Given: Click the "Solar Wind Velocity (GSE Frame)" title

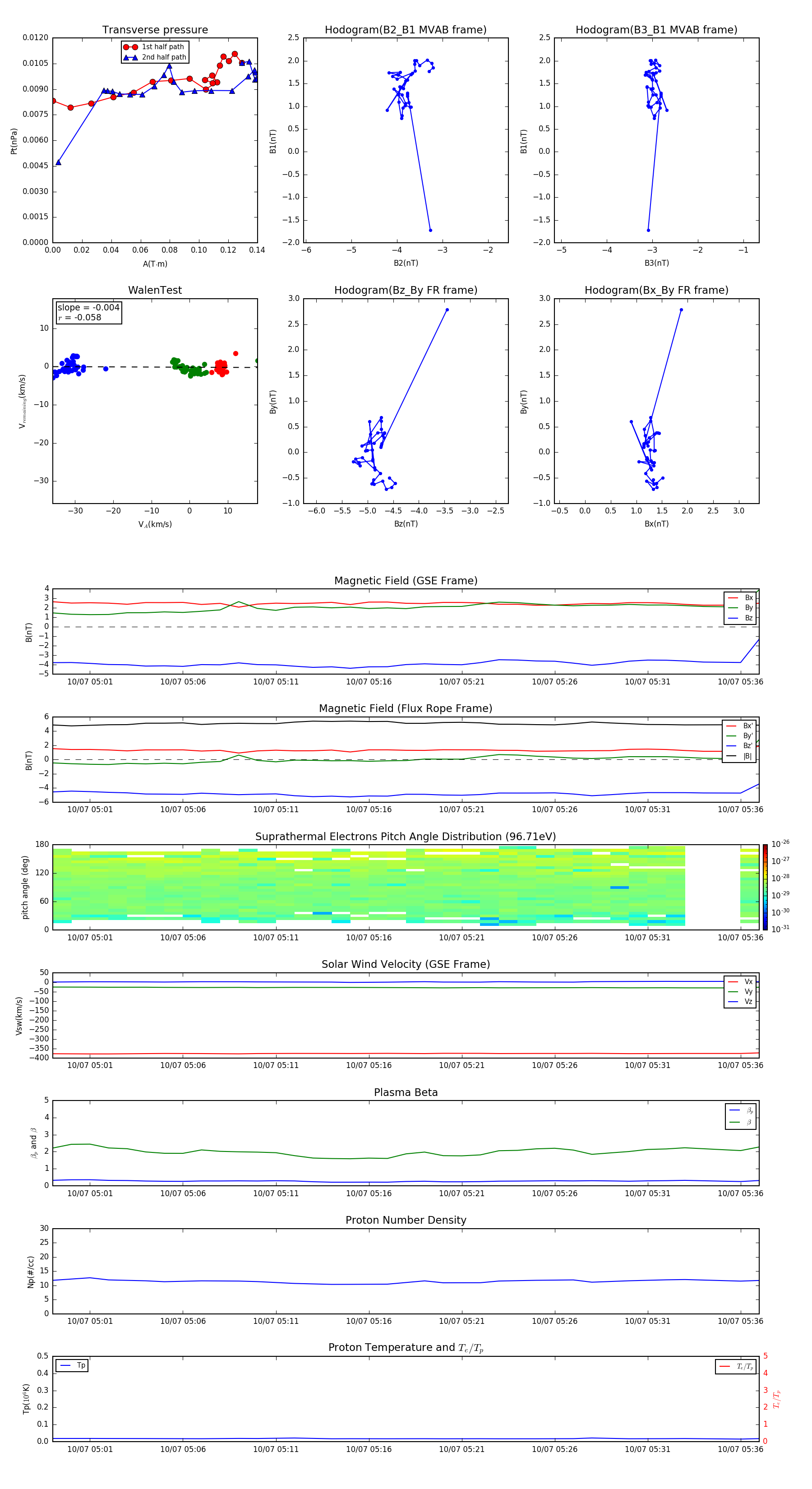Looking at the screenshot, I should pos(406,965).
